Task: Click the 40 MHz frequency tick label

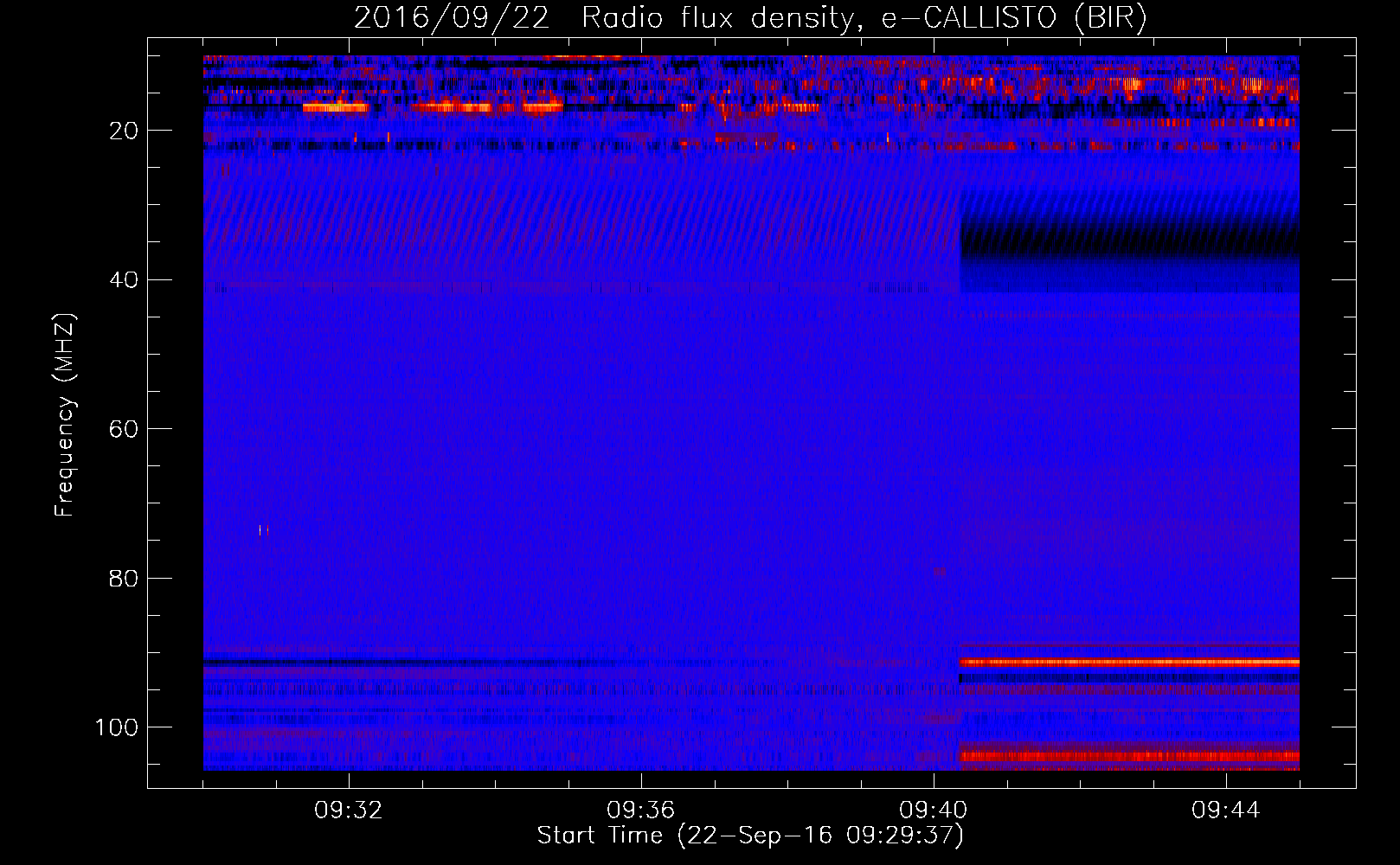Action: 124,280
